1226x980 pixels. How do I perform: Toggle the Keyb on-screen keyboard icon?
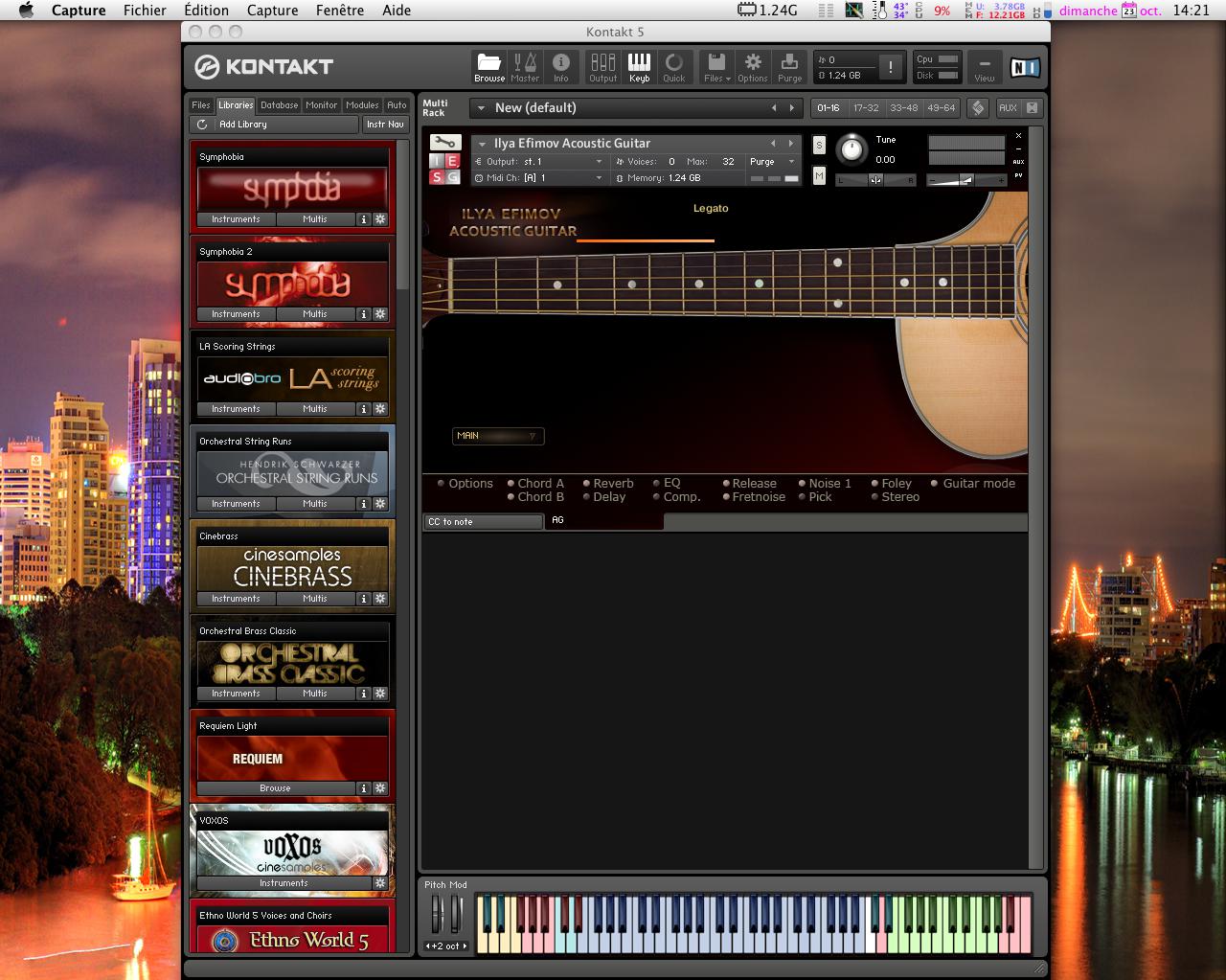point(639,67)
